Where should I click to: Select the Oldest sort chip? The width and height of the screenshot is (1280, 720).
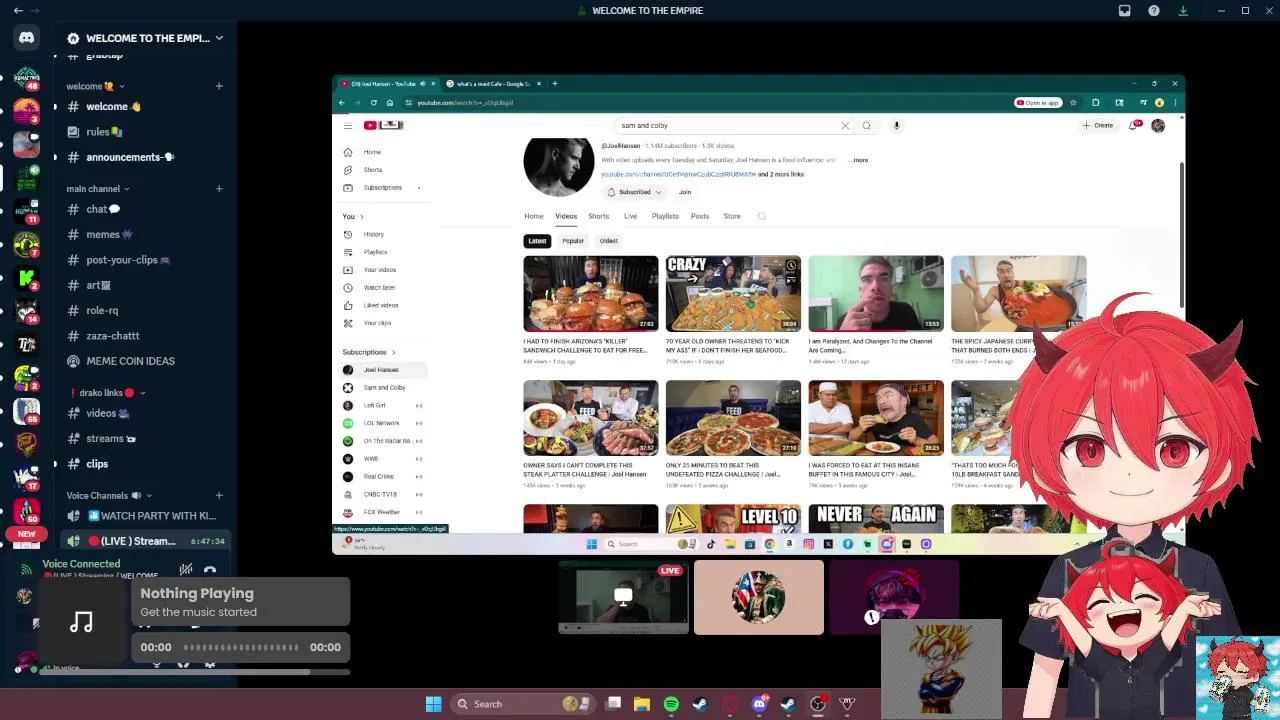[x=609, y=241]
